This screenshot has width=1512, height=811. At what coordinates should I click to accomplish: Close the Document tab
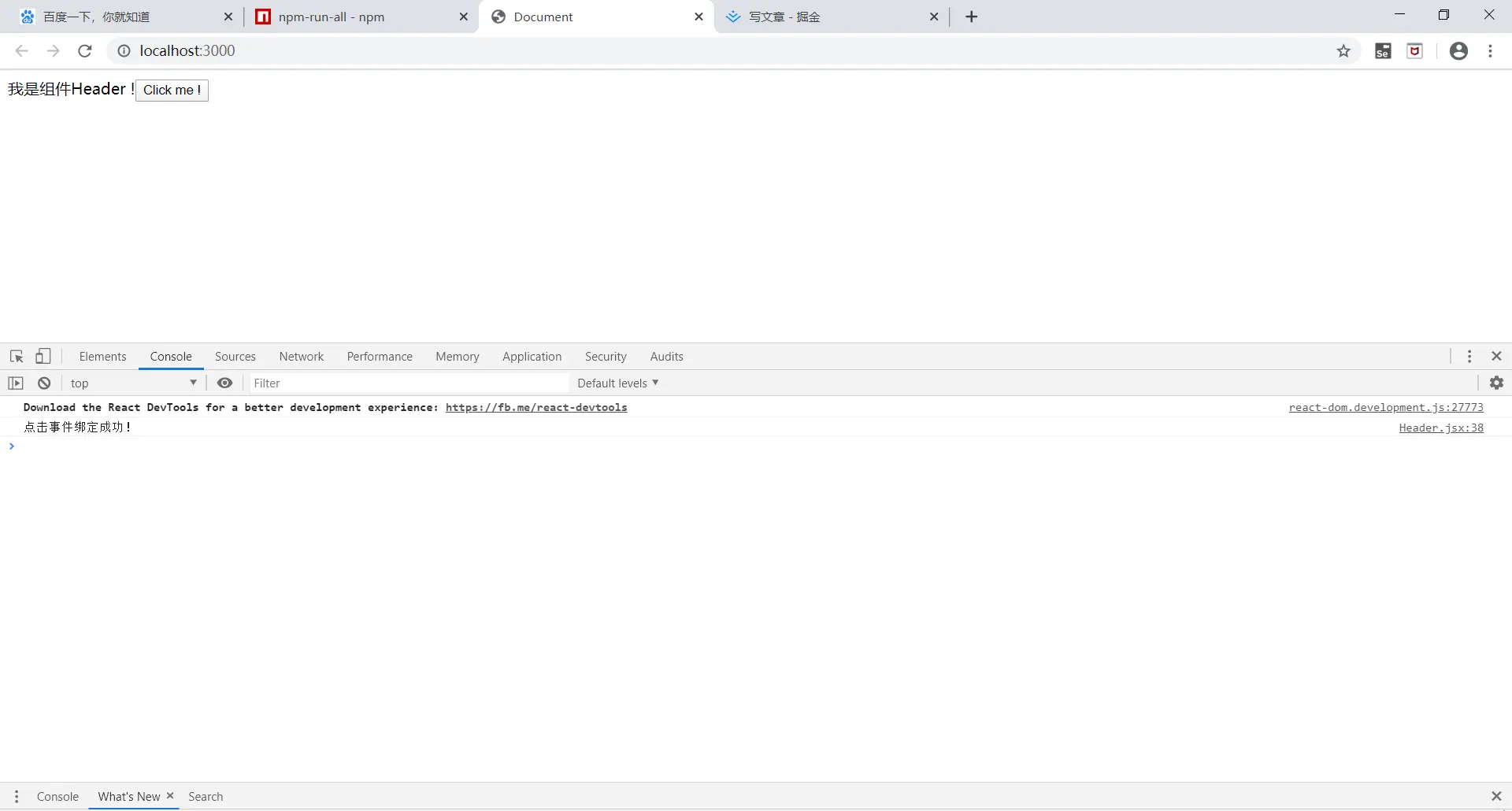coord(699,17)
